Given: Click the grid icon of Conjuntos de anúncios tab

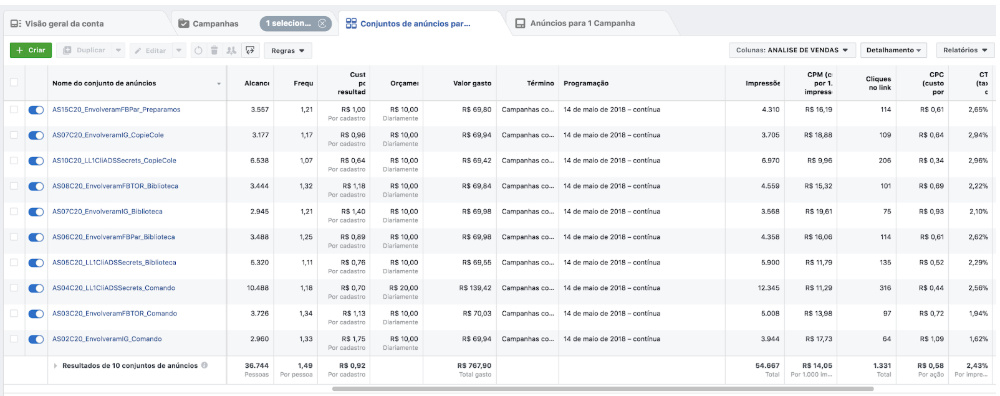Looking at the screenshot, I should (351, 24).
